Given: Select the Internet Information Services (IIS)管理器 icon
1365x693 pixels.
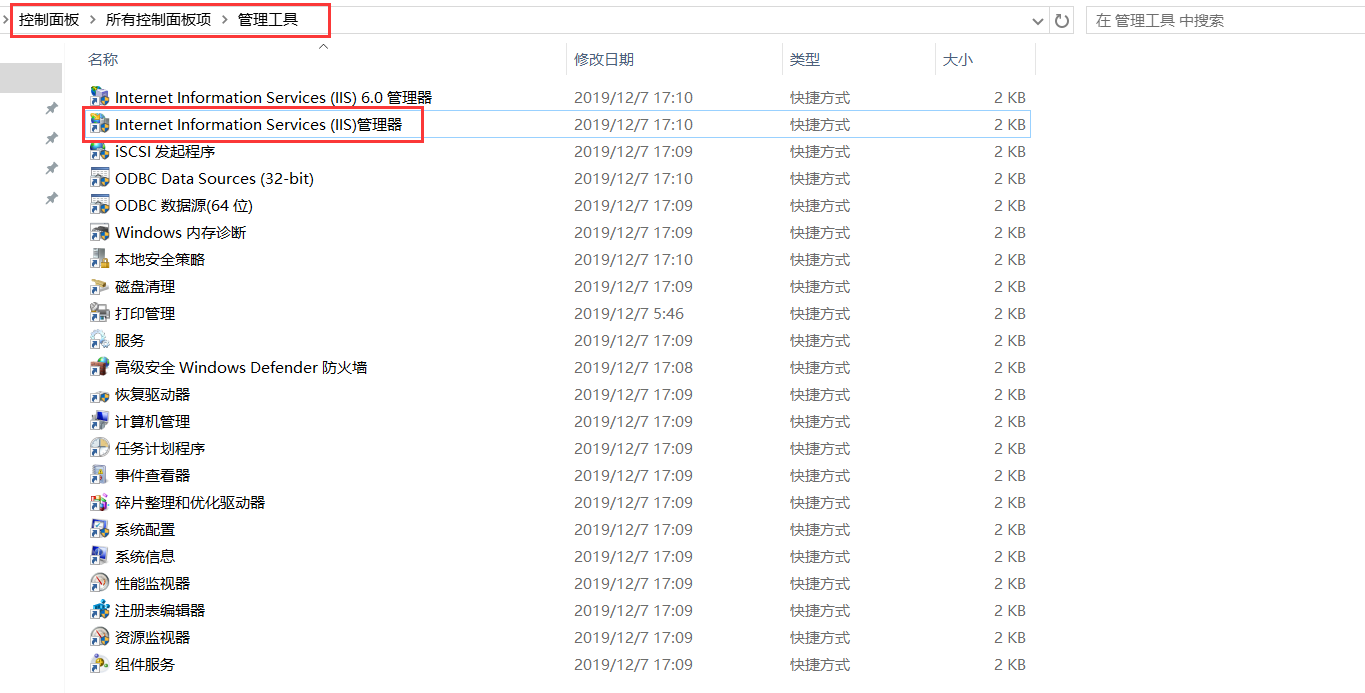Looking at the screenshot, I should pos(99,124).
